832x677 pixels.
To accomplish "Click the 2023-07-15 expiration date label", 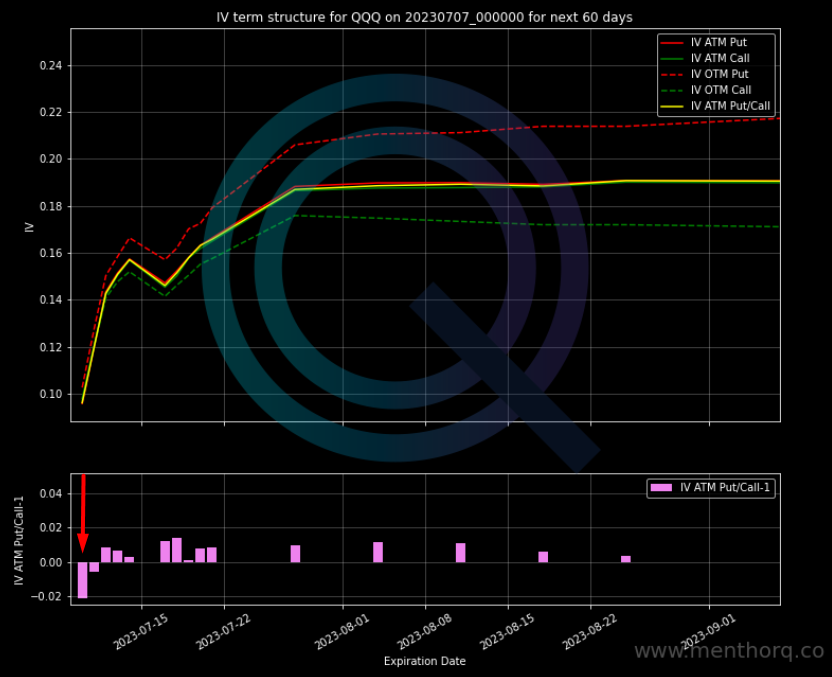I will (141, 631).
